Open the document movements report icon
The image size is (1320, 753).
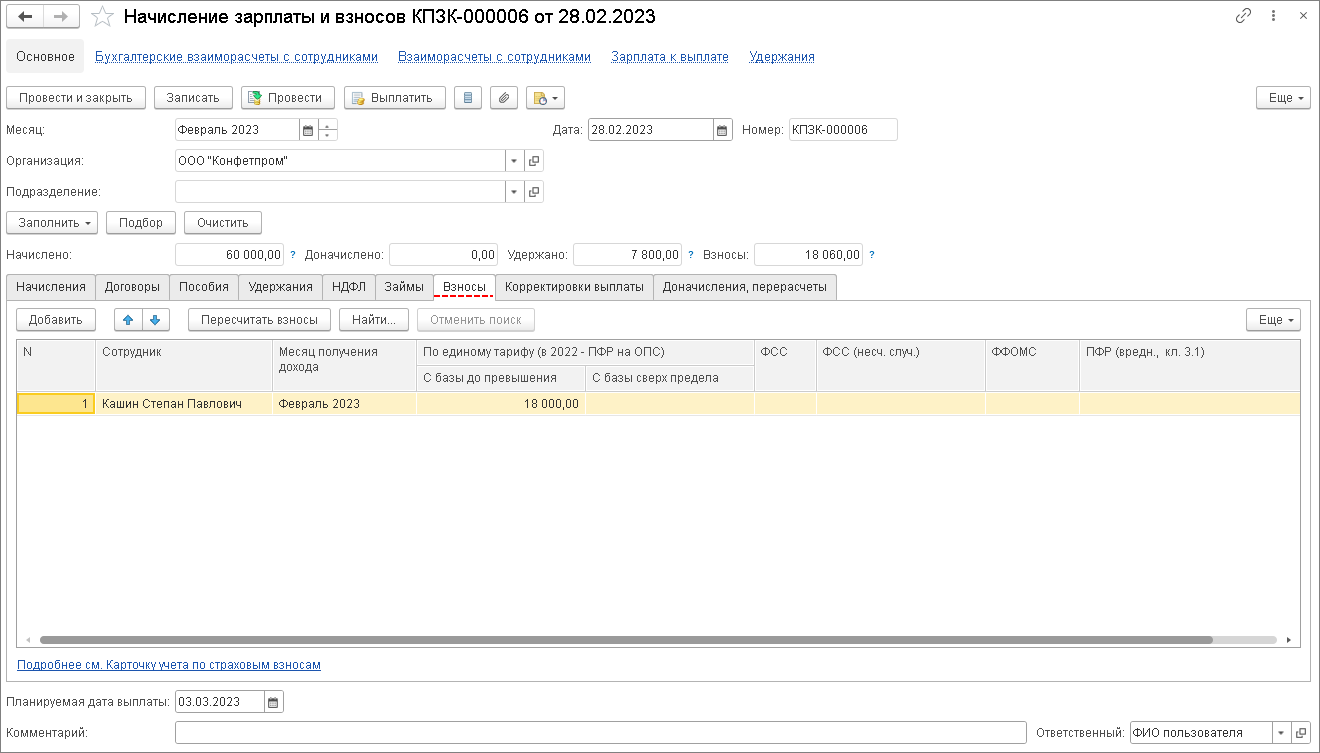[468, 97]
